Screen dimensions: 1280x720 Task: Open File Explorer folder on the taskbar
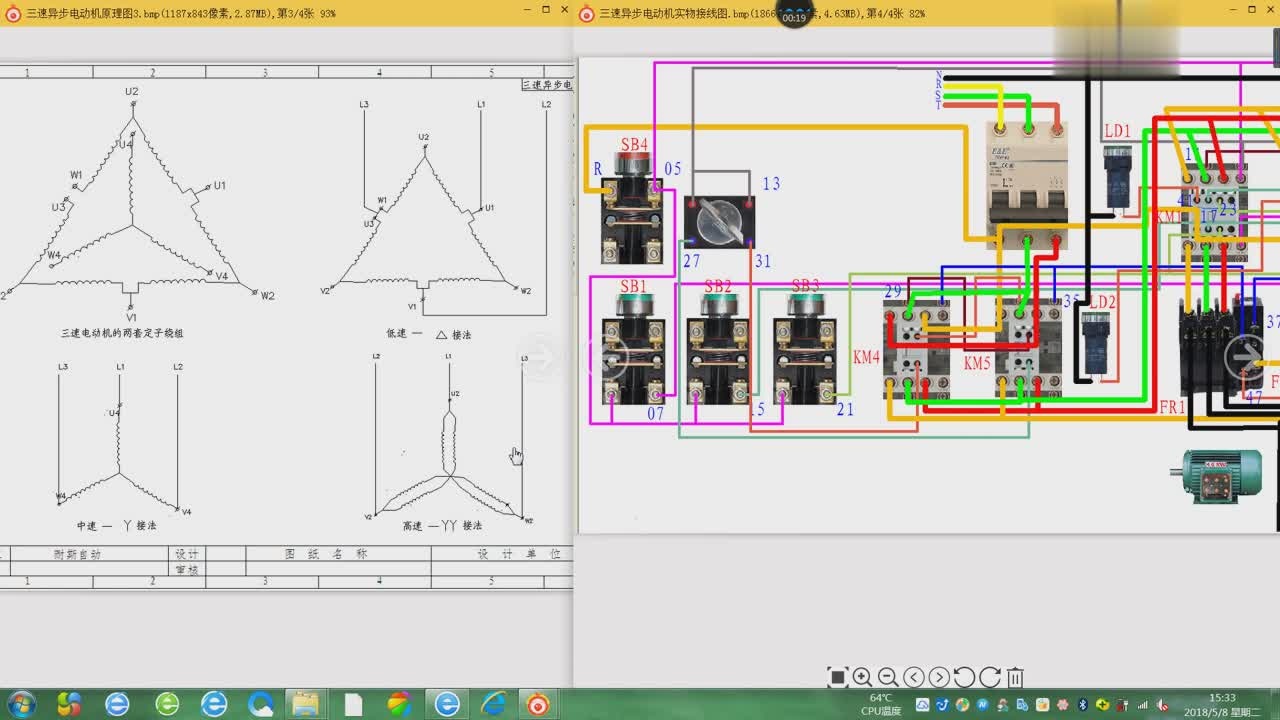point(306,704)
